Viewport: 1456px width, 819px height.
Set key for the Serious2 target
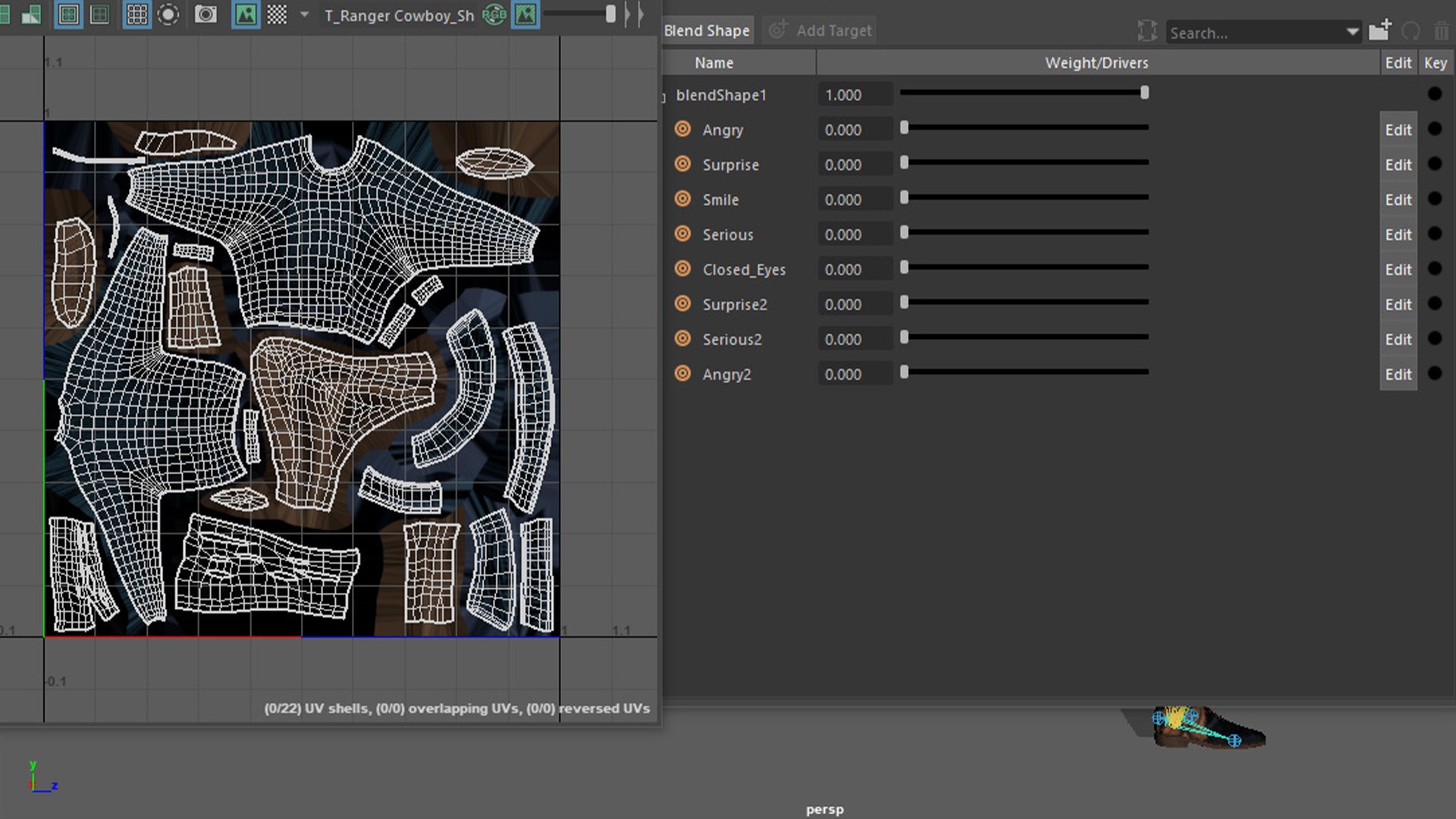tap(1435, 338)
